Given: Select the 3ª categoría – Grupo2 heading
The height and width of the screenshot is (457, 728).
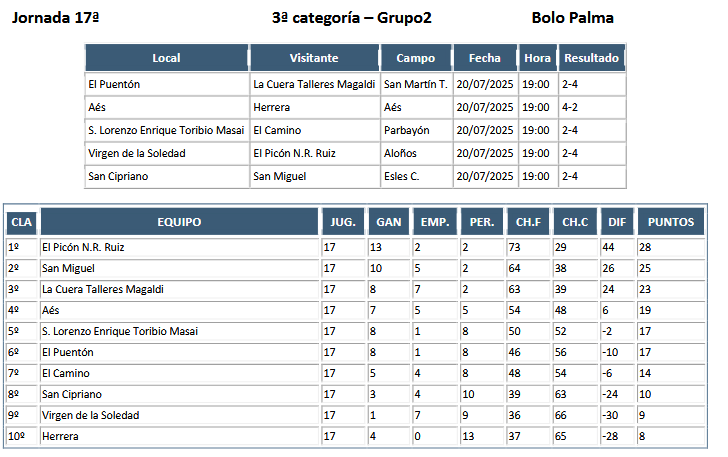Looking at the screenshot, I should 351,18.
